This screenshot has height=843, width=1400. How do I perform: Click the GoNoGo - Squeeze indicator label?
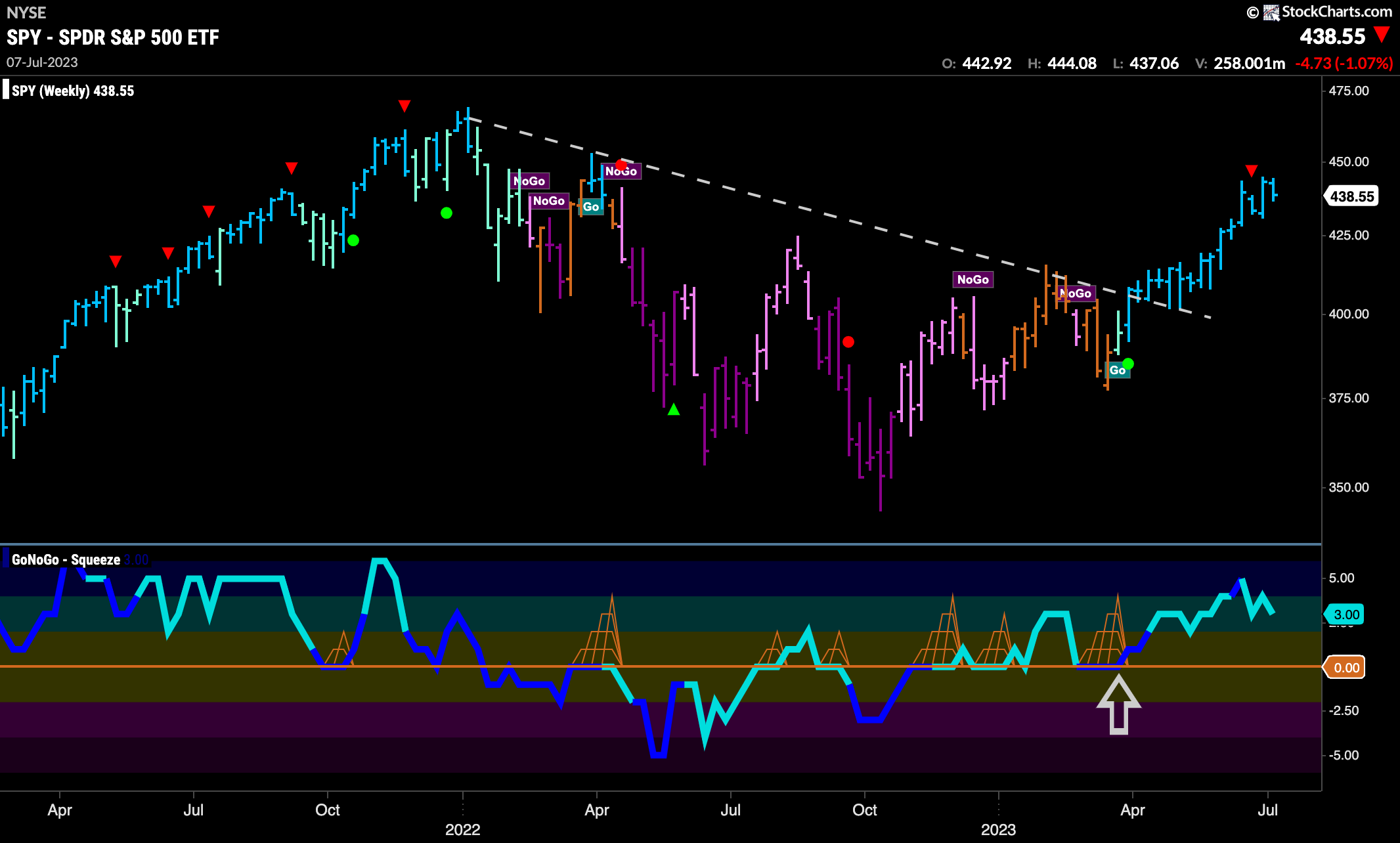coord(66,560)
